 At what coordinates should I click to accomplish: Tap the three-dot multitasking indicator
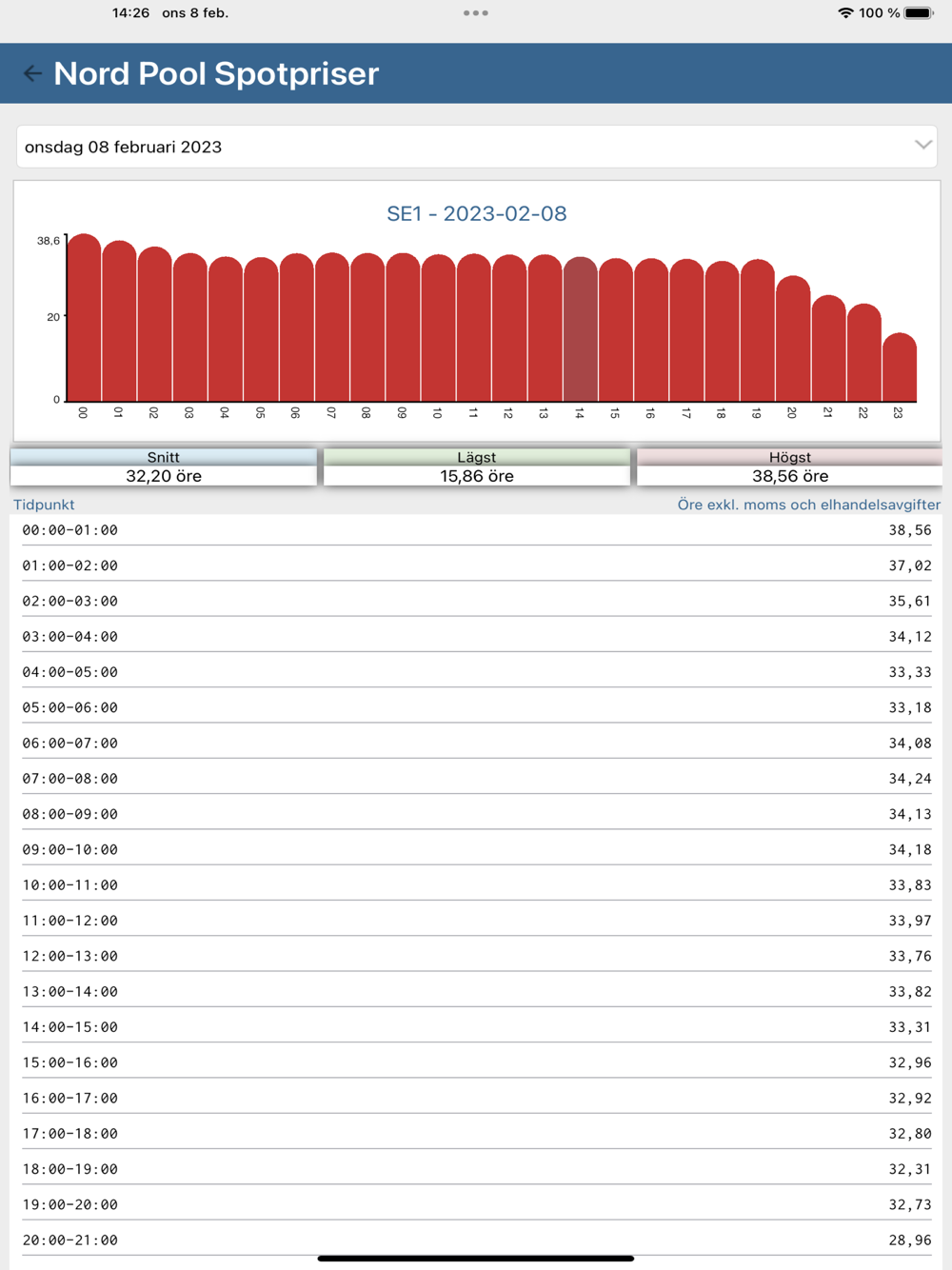tap(476, 13)
